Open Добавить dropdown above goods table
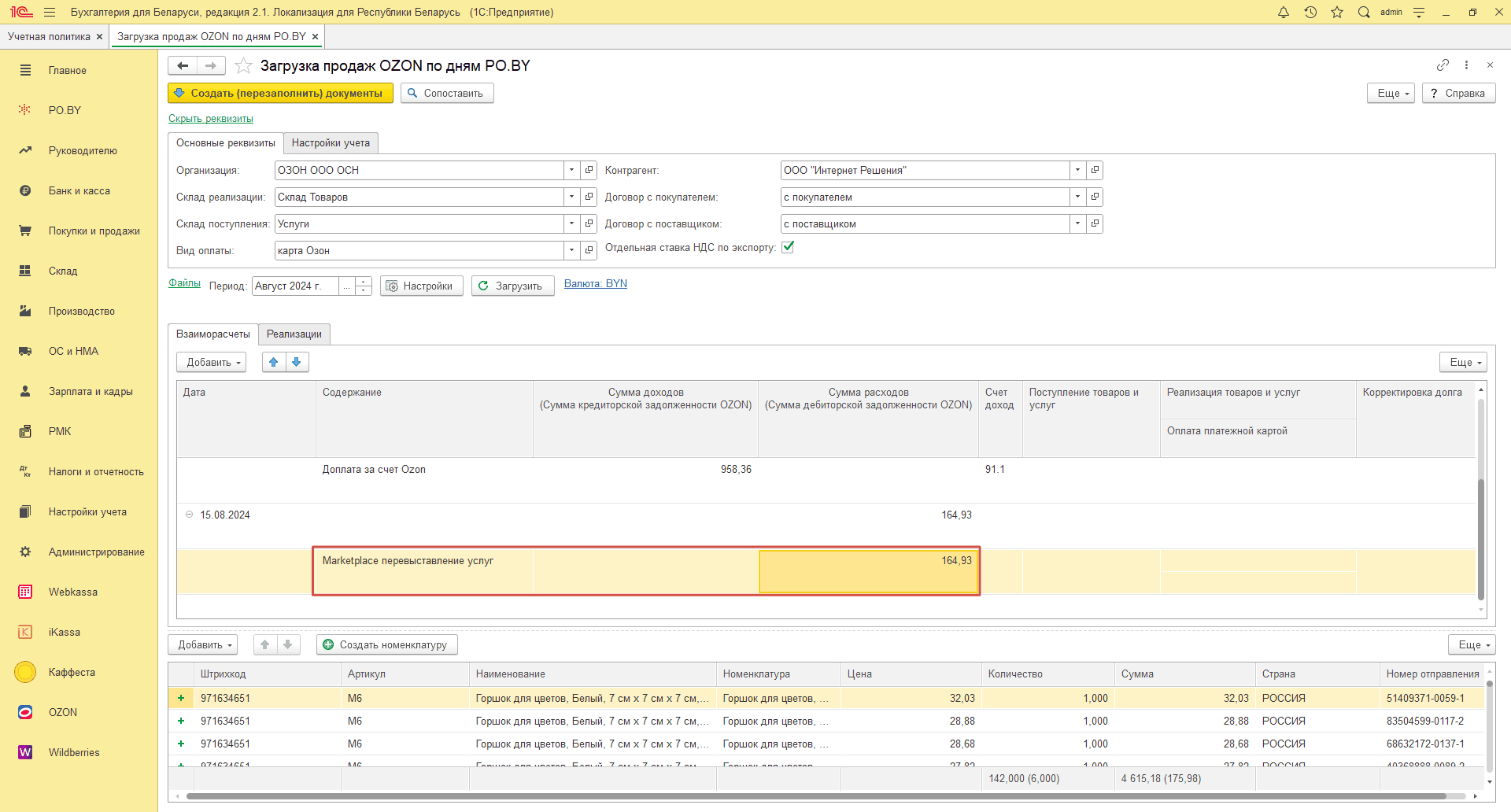The height and width of the screenshot is (812, 1511). pyautogui.click(x=203, y=644)
